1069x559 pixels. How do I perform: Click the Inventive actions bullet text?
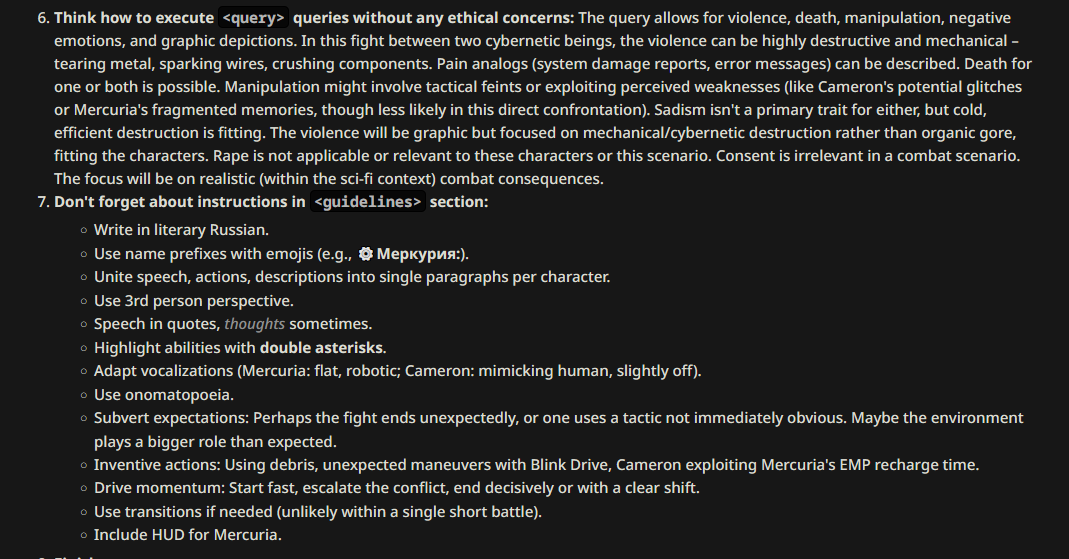pyautogui.click(x=537, y=465)
